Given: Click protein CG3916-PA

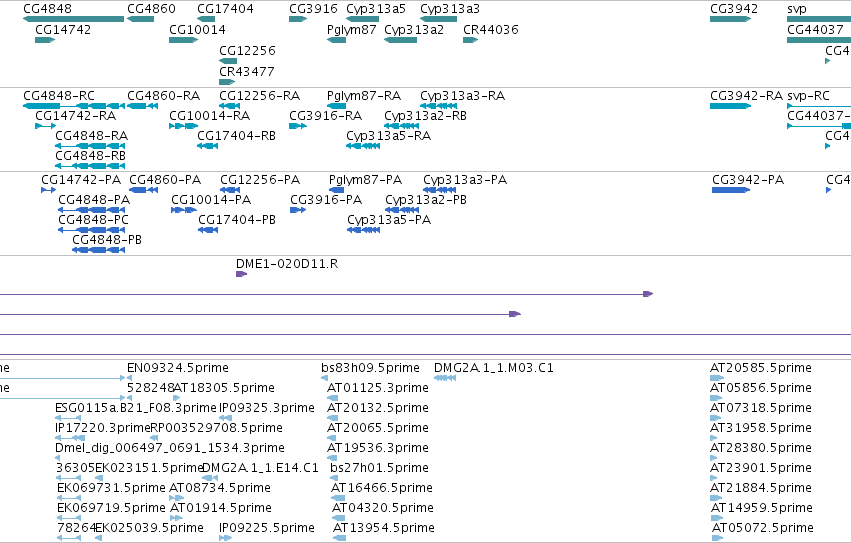Looking at the screenshot, I should (326, 200).
